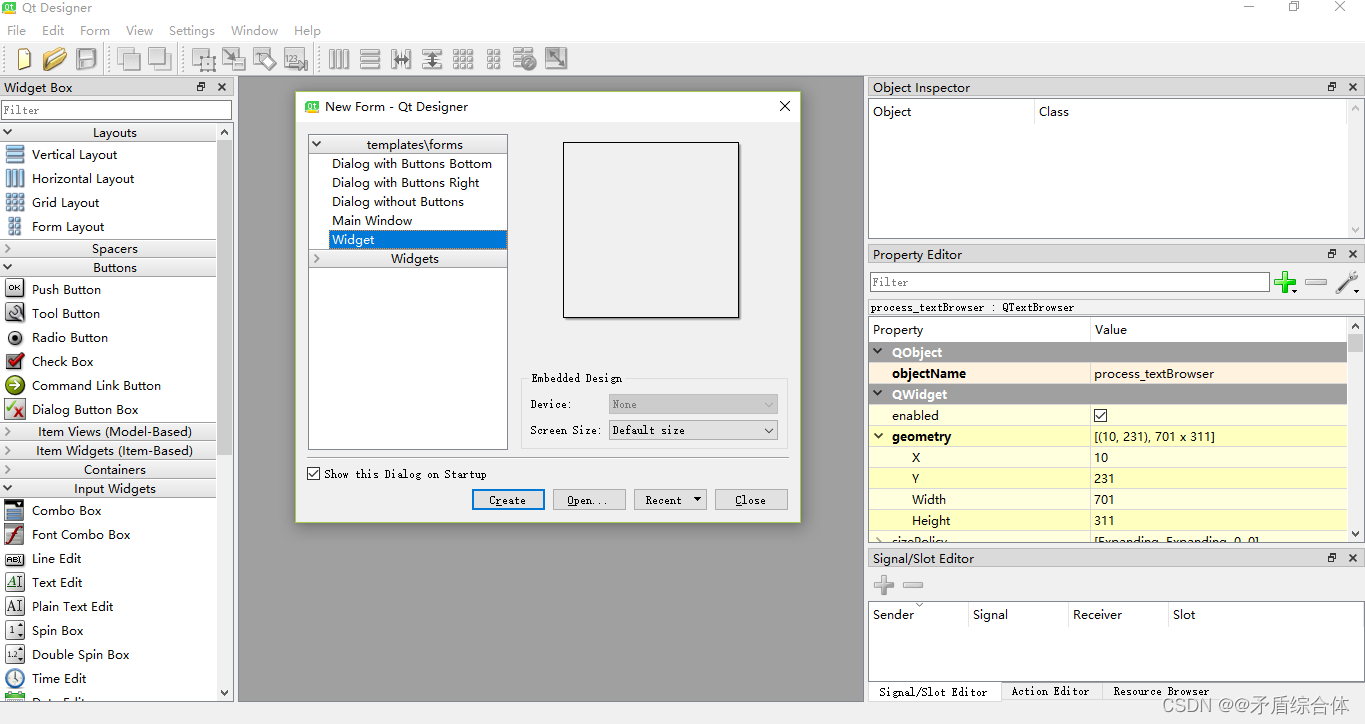The height and width of the screenshot is (724, 1365).
Task: Click the New Form toolbar icon
Action: tap(24, 59)
